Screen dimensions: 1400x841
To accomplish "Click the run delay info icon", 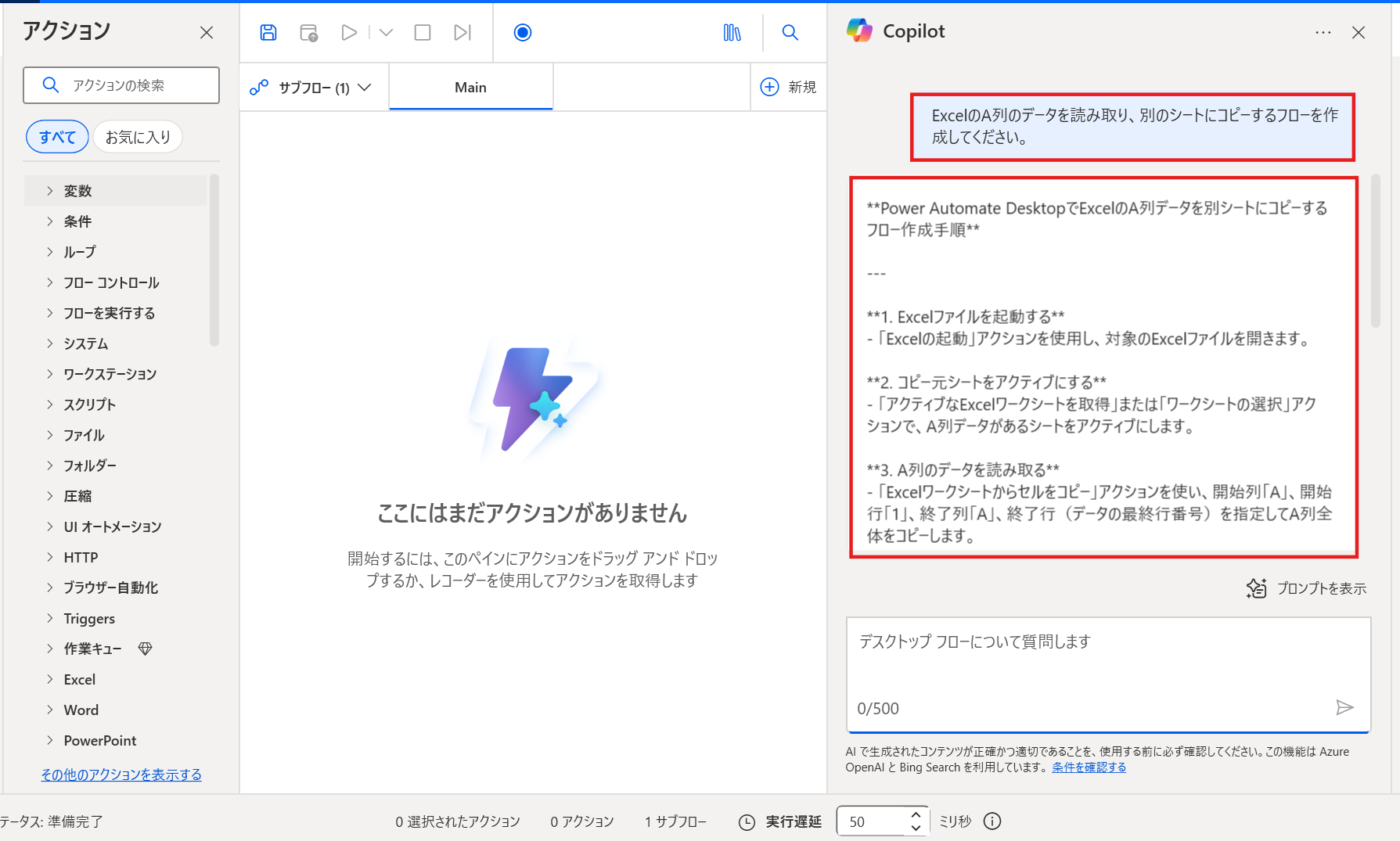I will coord(992,821).
